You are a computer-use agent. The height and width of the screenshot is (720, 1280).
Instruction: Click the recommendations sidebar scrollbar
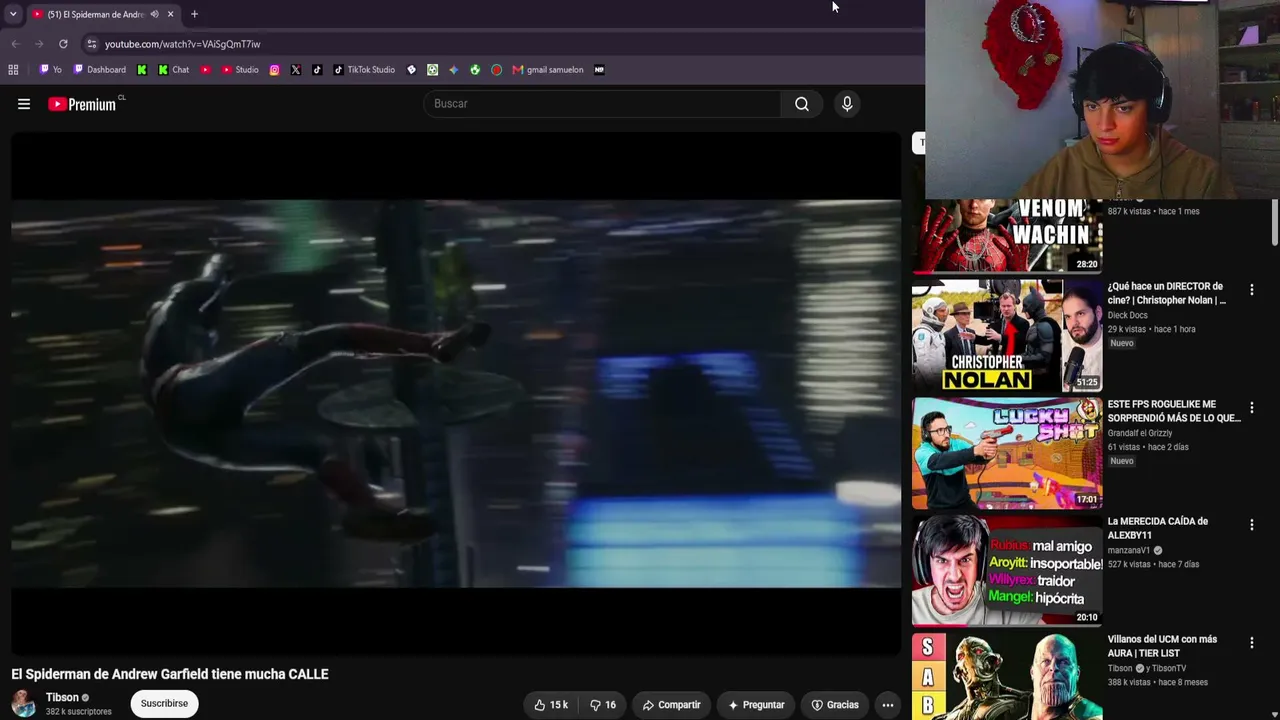pyautogui.click(x=1274, y=222)
